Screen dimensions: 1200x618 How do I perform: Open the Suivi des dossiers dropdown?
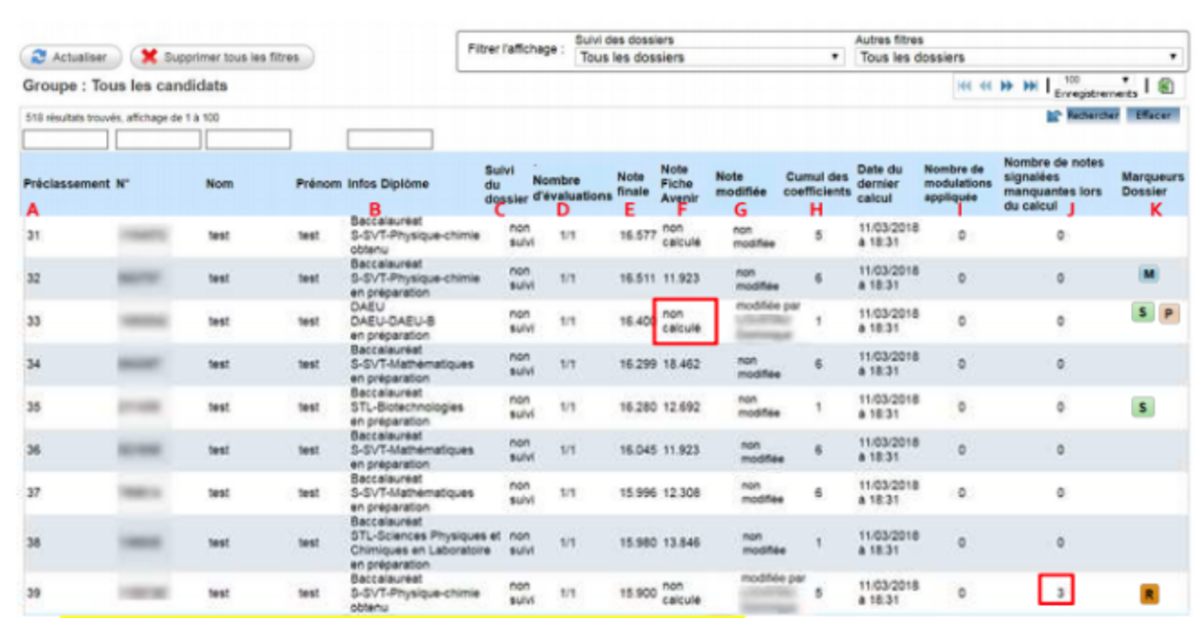[709, 58]
